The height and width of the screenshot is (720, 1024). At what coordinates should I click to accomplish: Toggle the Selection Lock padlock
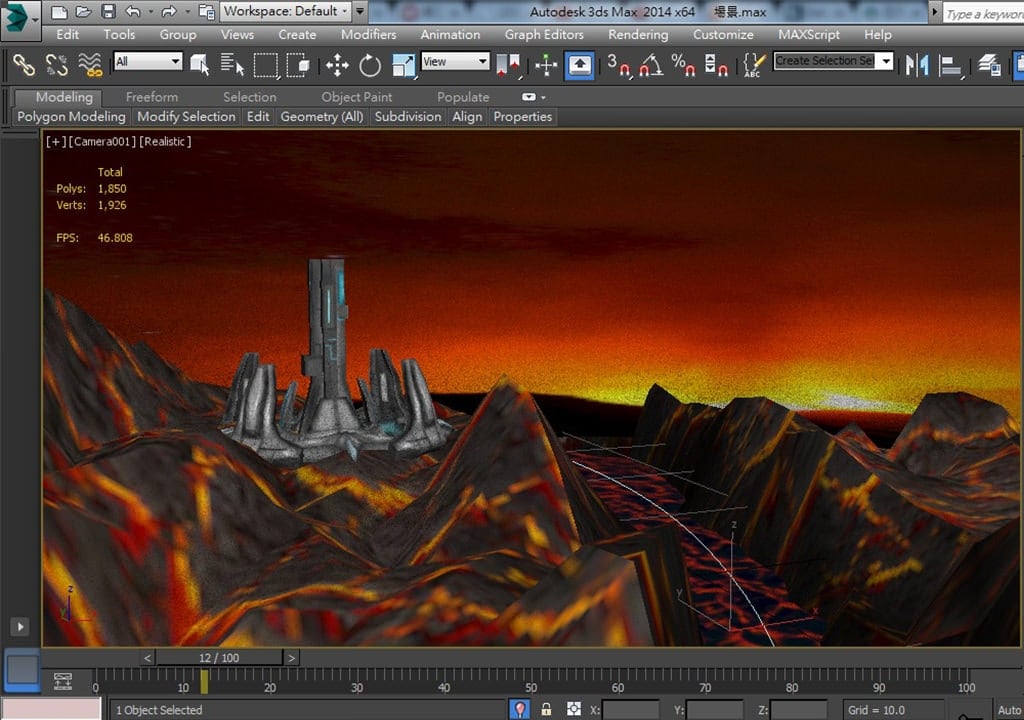546,710
